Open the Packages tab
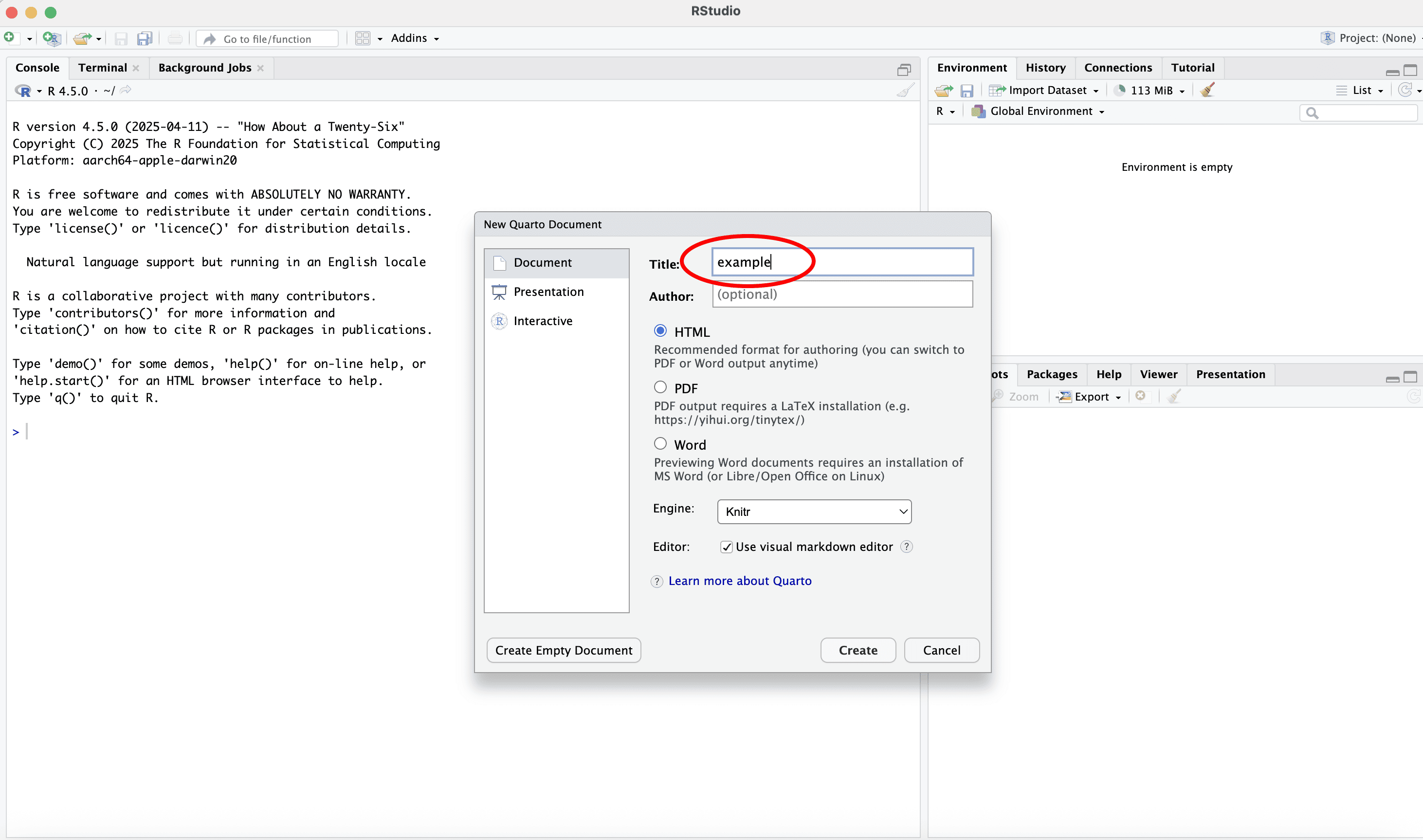 point(1052,374)
